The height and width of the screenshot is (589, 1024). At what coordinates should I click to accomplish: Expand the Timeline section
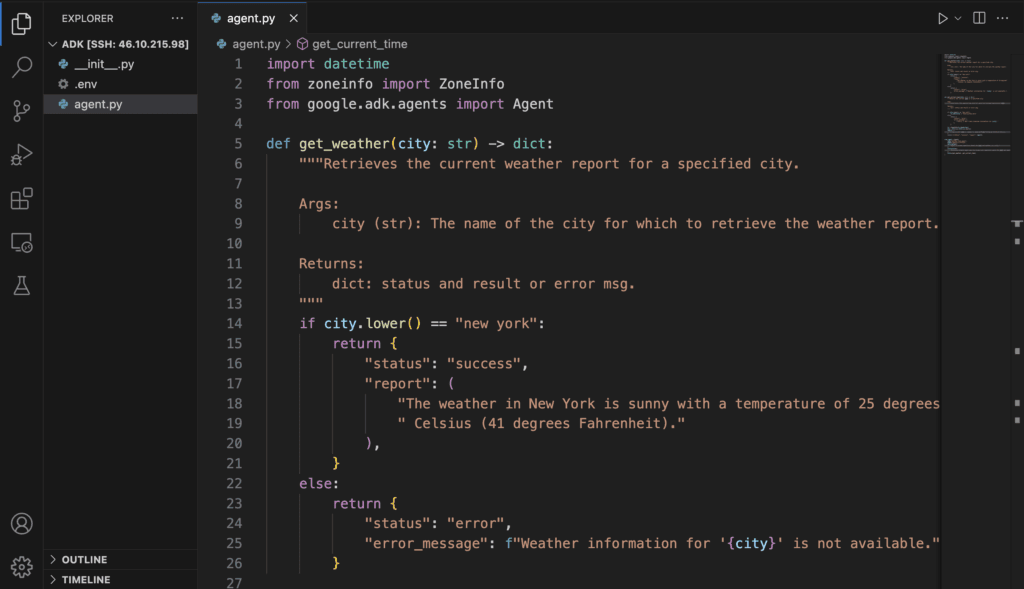click(120, 579)
